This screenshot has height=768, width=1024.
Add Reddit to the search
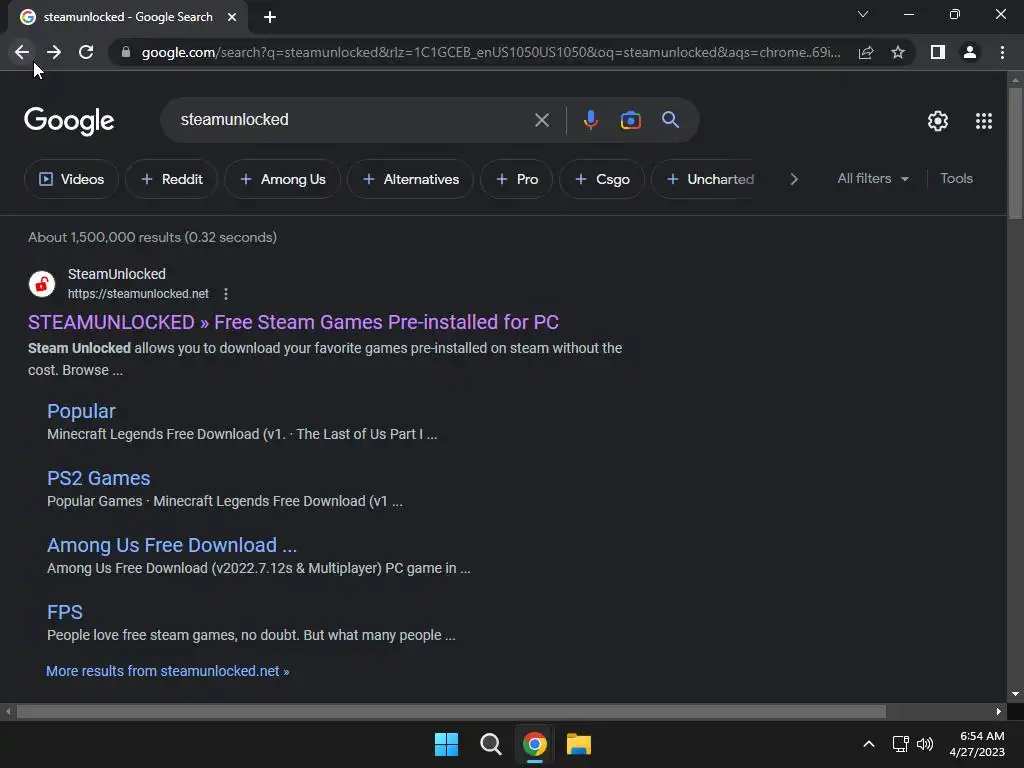pyautogui.click(x=172, y=179)
